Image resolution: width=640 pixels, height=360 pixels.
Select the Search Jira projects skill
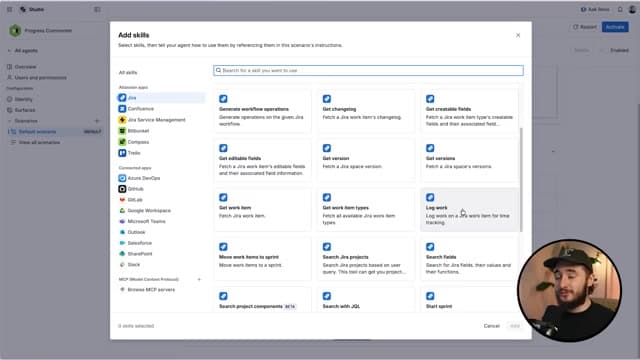pos(366,259)
